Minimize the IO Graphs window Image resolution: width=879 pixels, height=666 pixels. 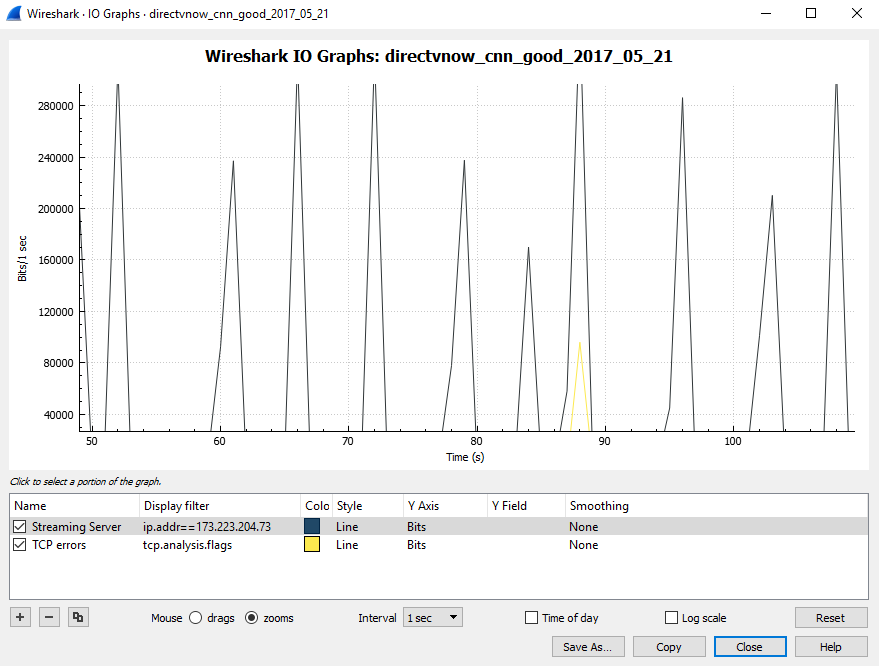766,13
